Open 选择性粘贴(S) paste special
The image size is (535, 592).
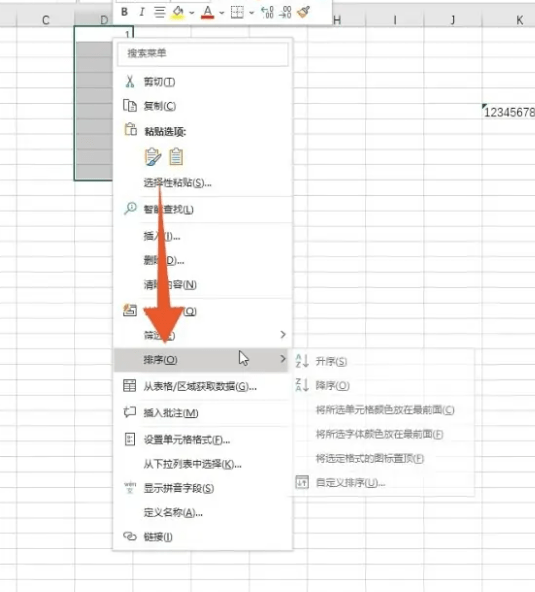(177, 183)
